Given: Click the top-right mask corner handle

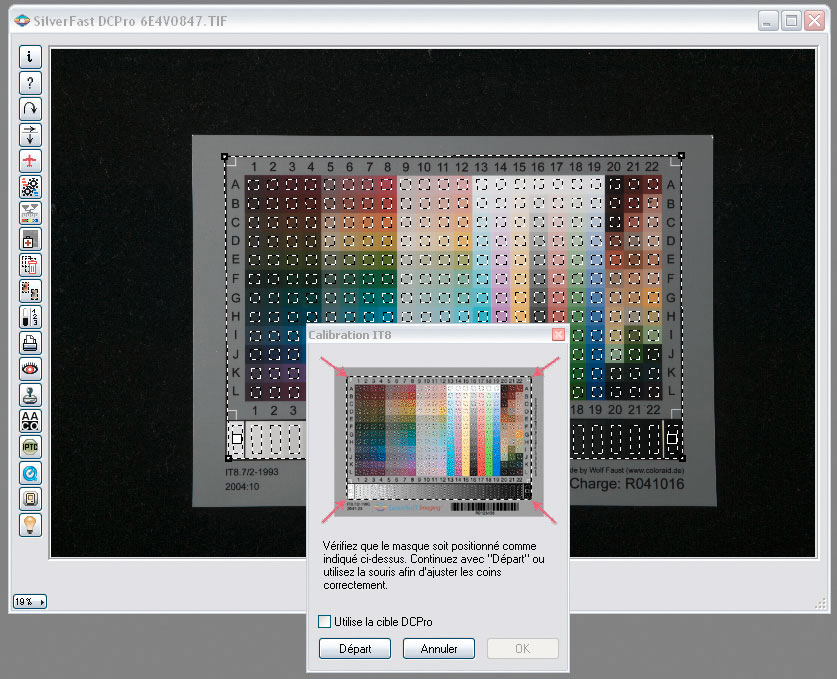Looking at the screenshot, I should coord(681,156).
